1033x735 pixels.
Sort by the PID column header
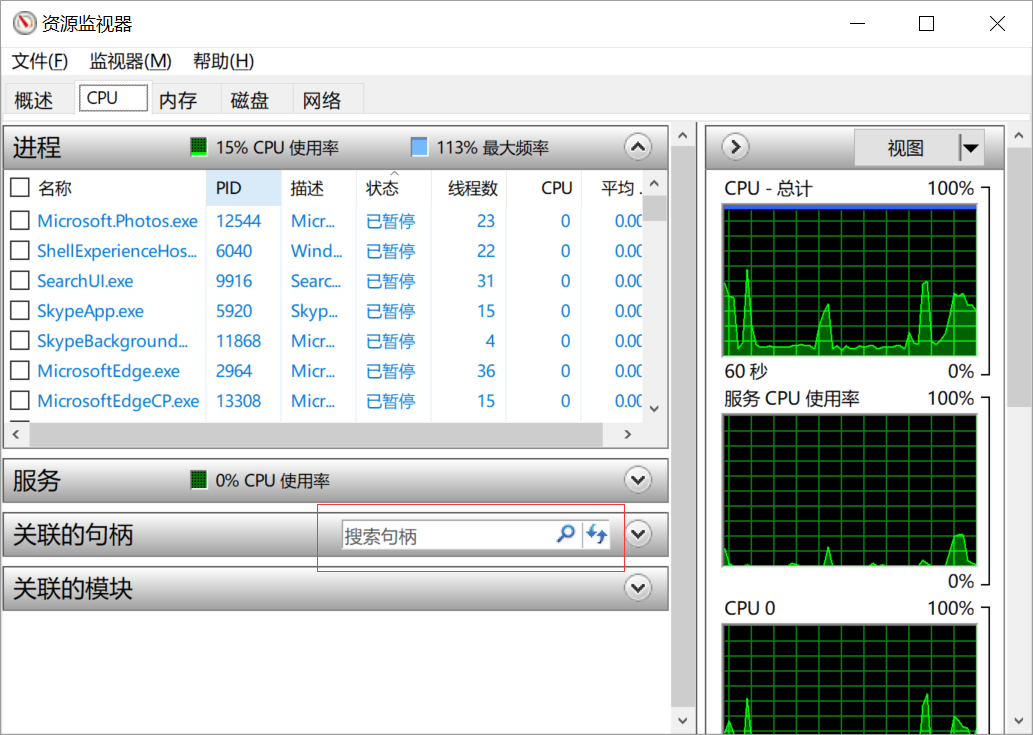[243, 188]
